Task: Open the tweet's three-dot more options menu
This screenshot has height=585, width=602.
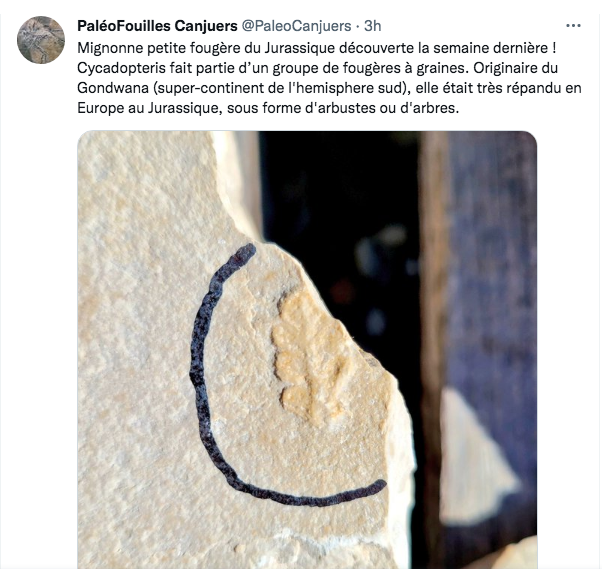Action: click(573, 26)
